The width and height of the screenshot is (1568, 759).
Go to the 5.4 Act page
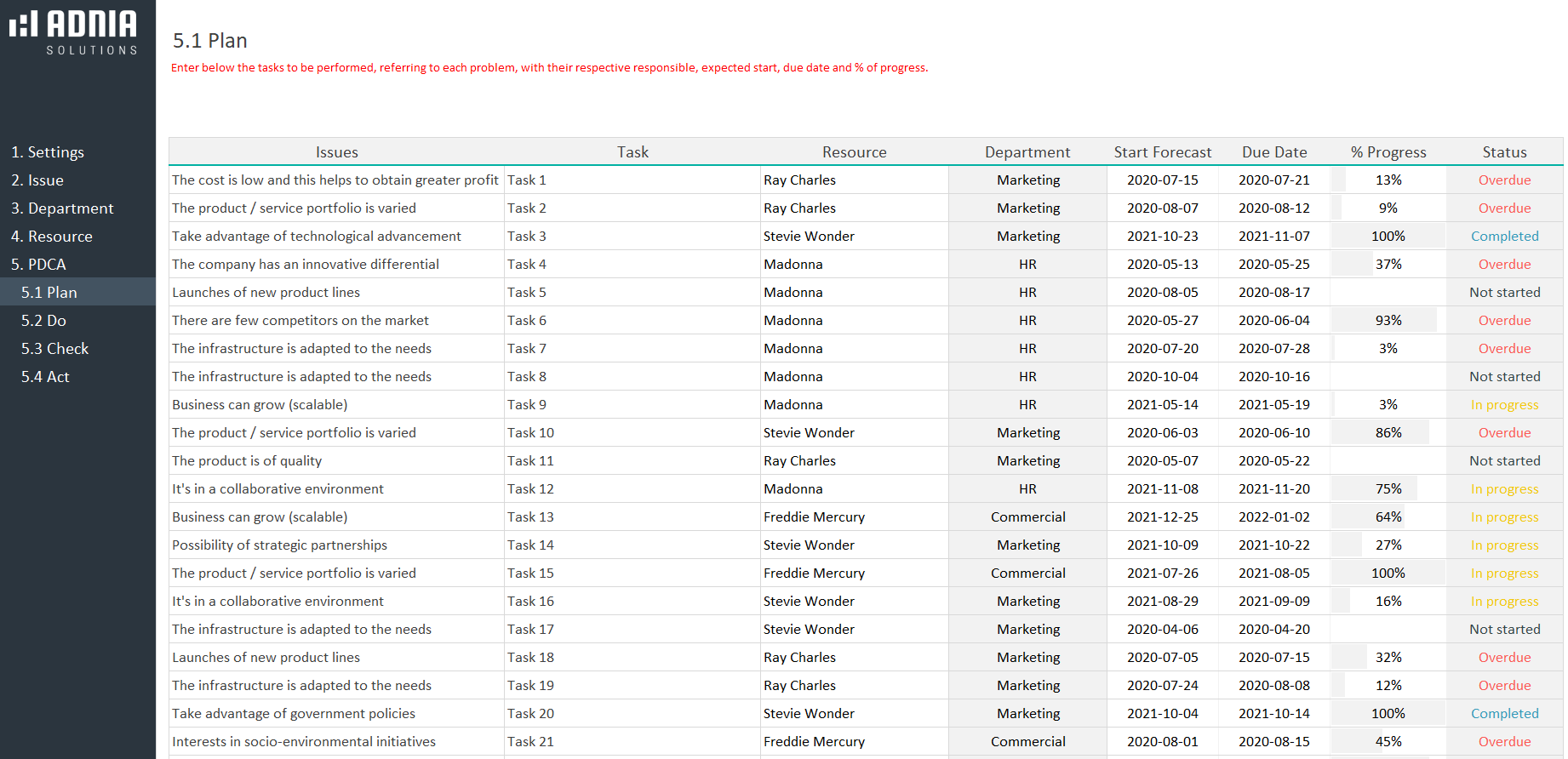pyautogui.click(x=45, y=377)
